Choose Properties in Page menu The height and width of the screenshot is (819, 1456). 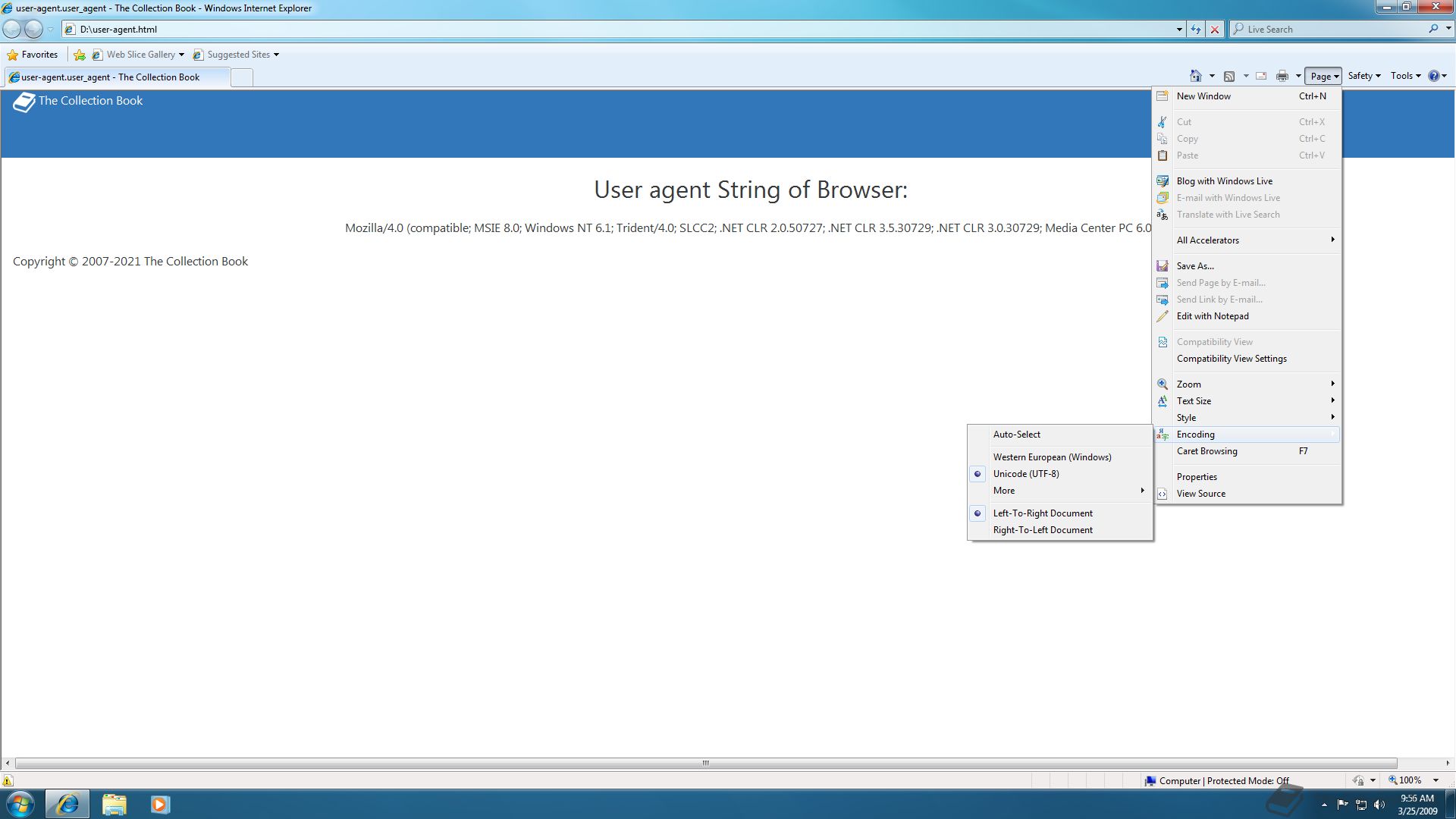coord(1247,477)
